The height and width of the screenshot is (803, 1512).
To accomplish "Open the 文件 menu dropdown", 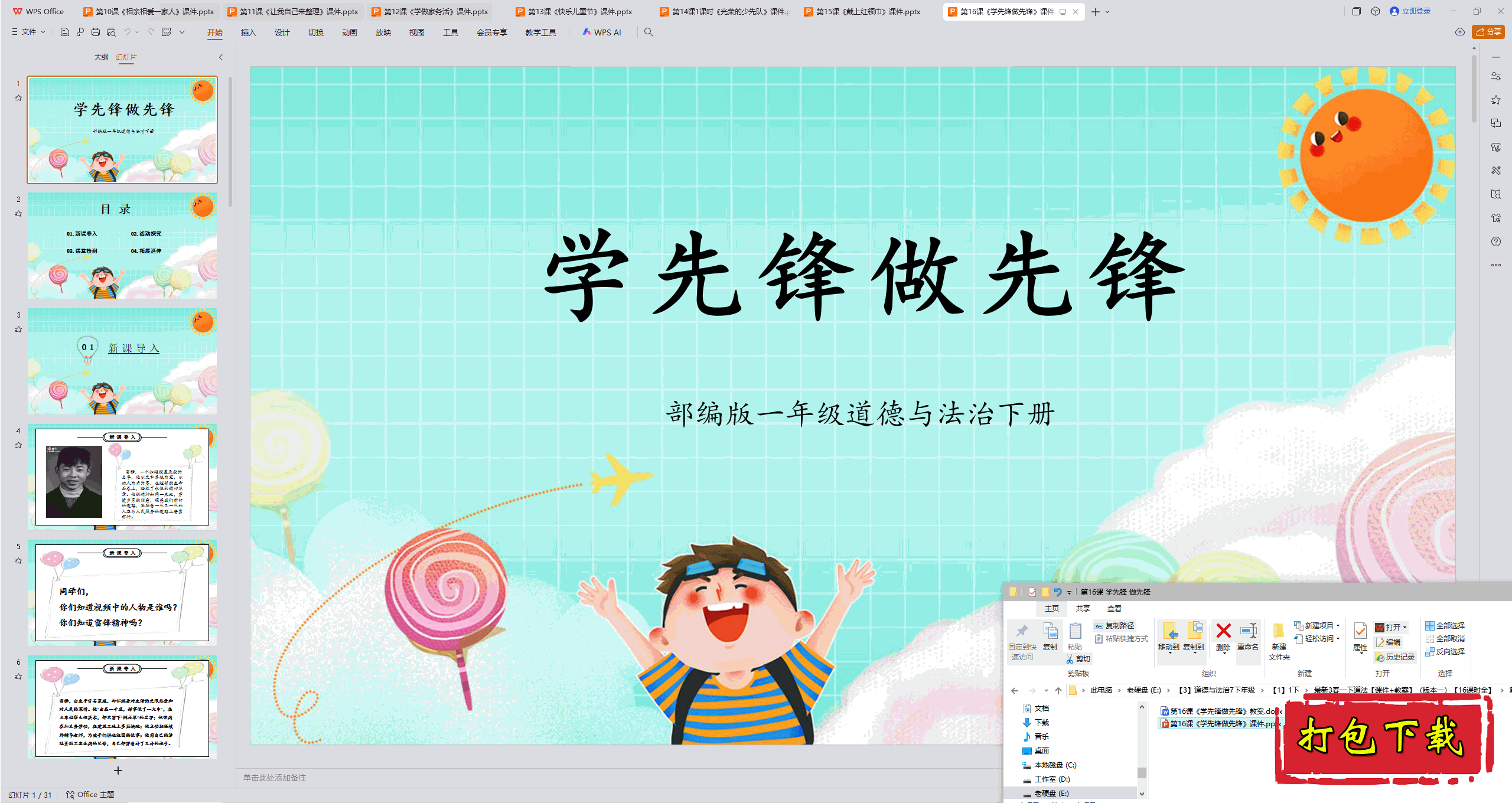I will click(28, 32).
